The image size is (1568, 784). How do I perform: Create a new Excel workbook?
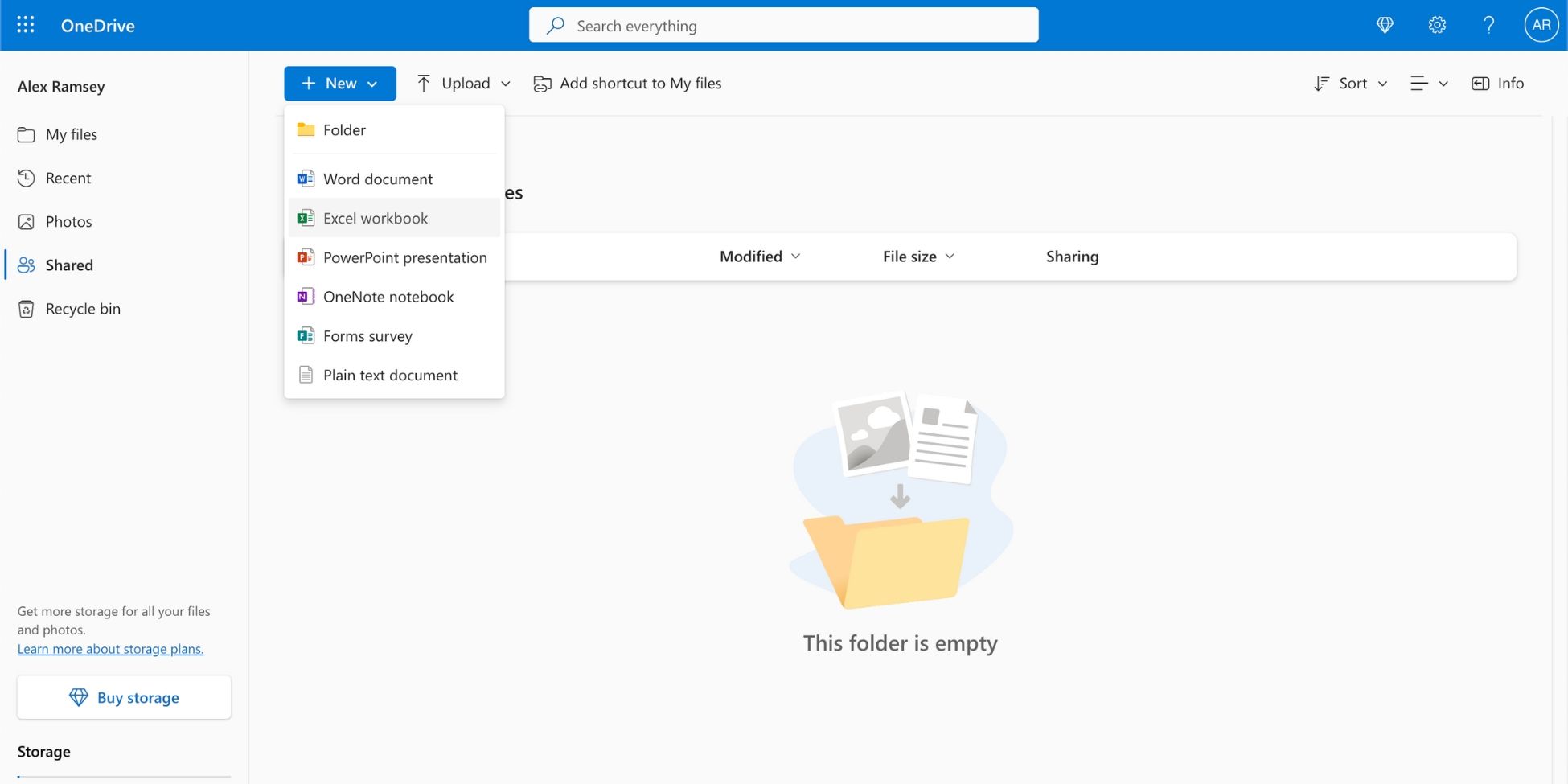pyautogui.click(x=375, y=217)
